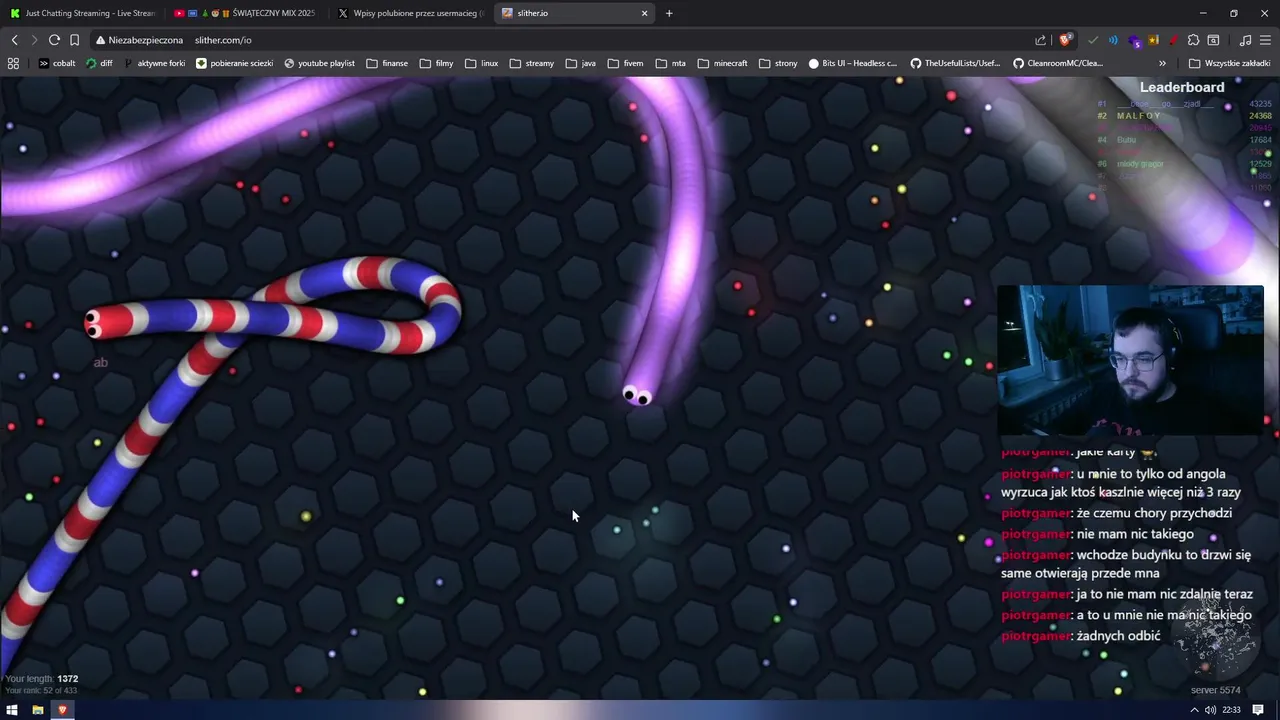The image size is (1280, 720).
Task: Open TheUsefulLists GitHub bookmark
Action: click(955, 63)
